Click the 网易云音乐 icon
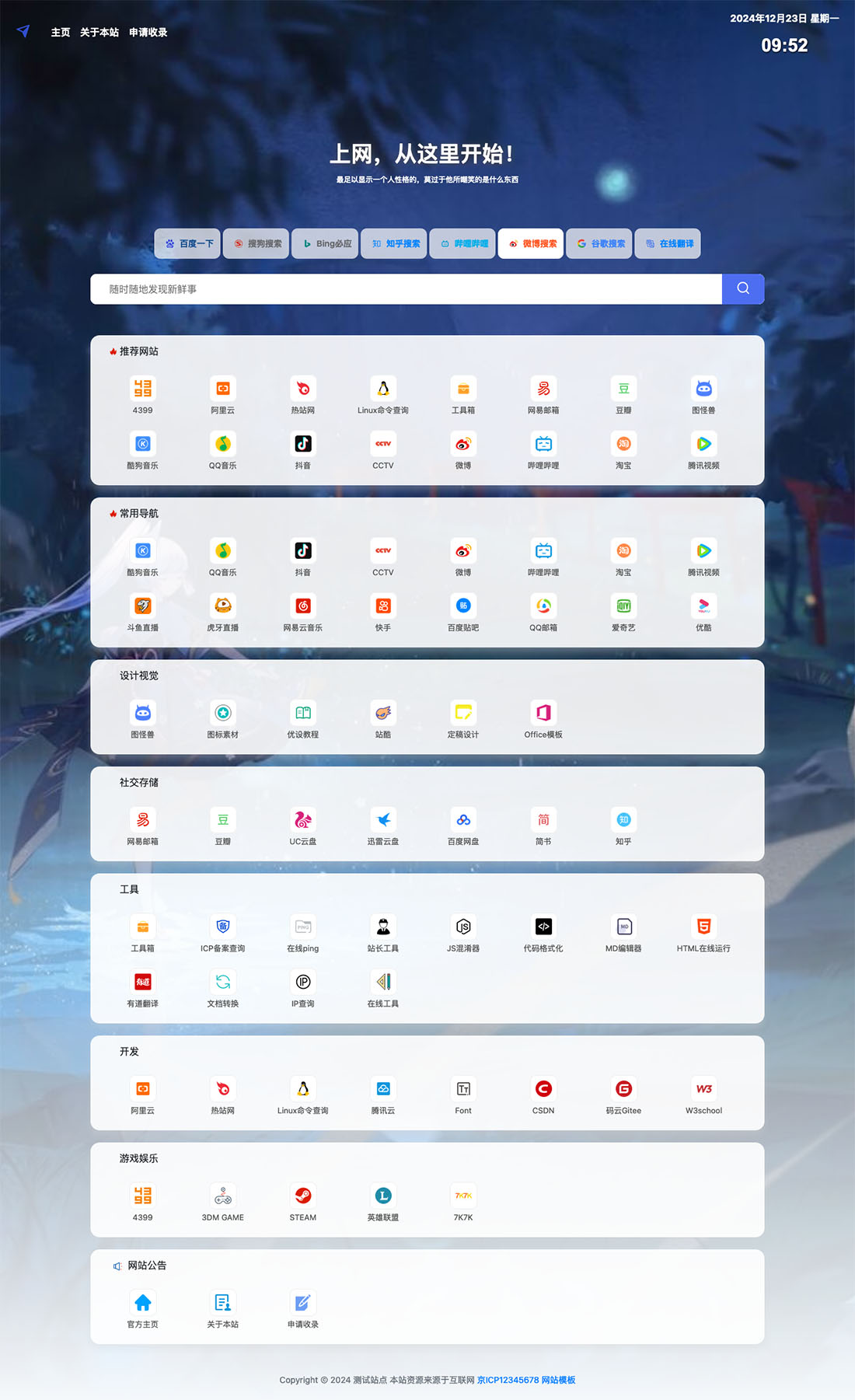The width and height of the screenshot is (855, 1400). click(303, 606)
